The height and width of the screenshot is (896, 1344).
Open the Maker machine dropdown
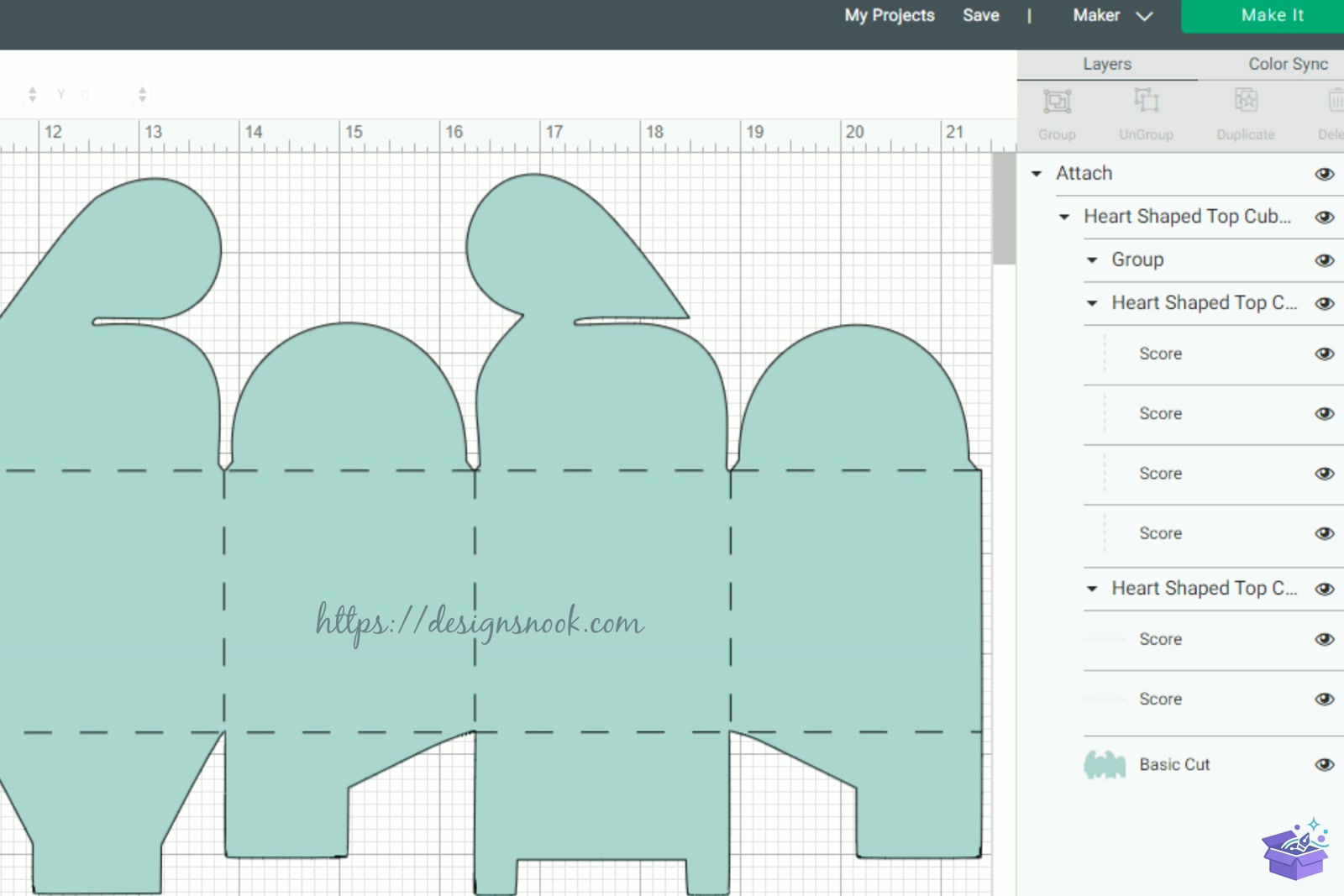(1112, 15)
